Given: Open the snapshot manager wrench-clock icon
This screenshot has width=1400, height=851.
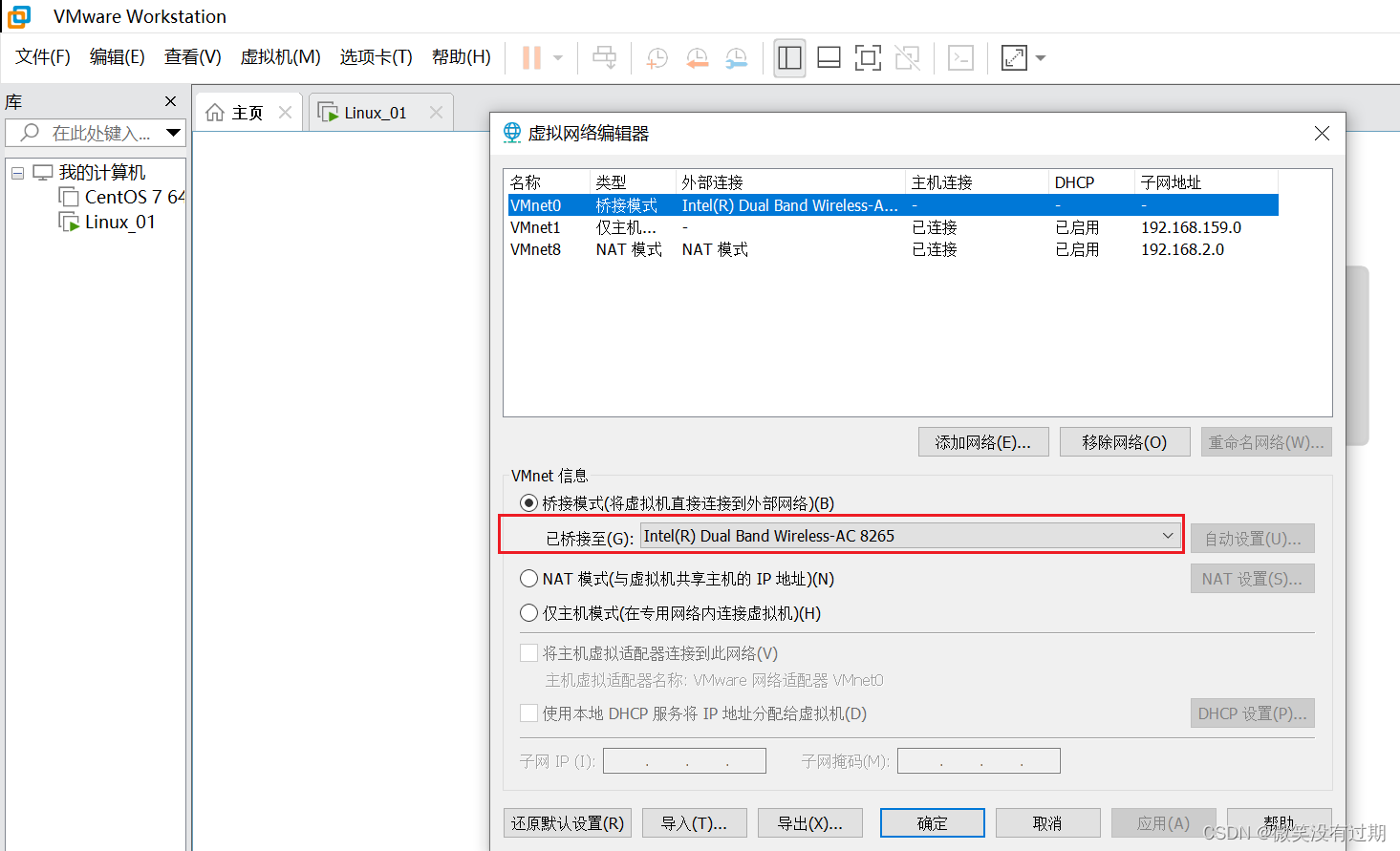Looking at the screenshot, I should click(736, 58).
